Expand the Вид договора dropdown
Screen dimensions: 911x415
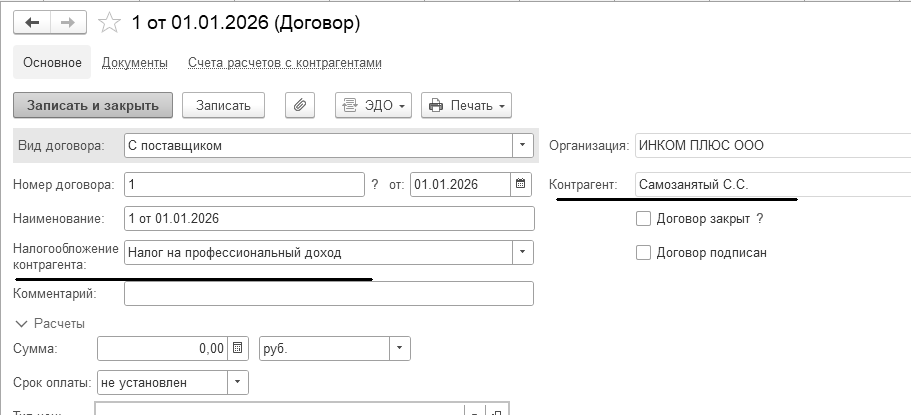coord(522,146)
